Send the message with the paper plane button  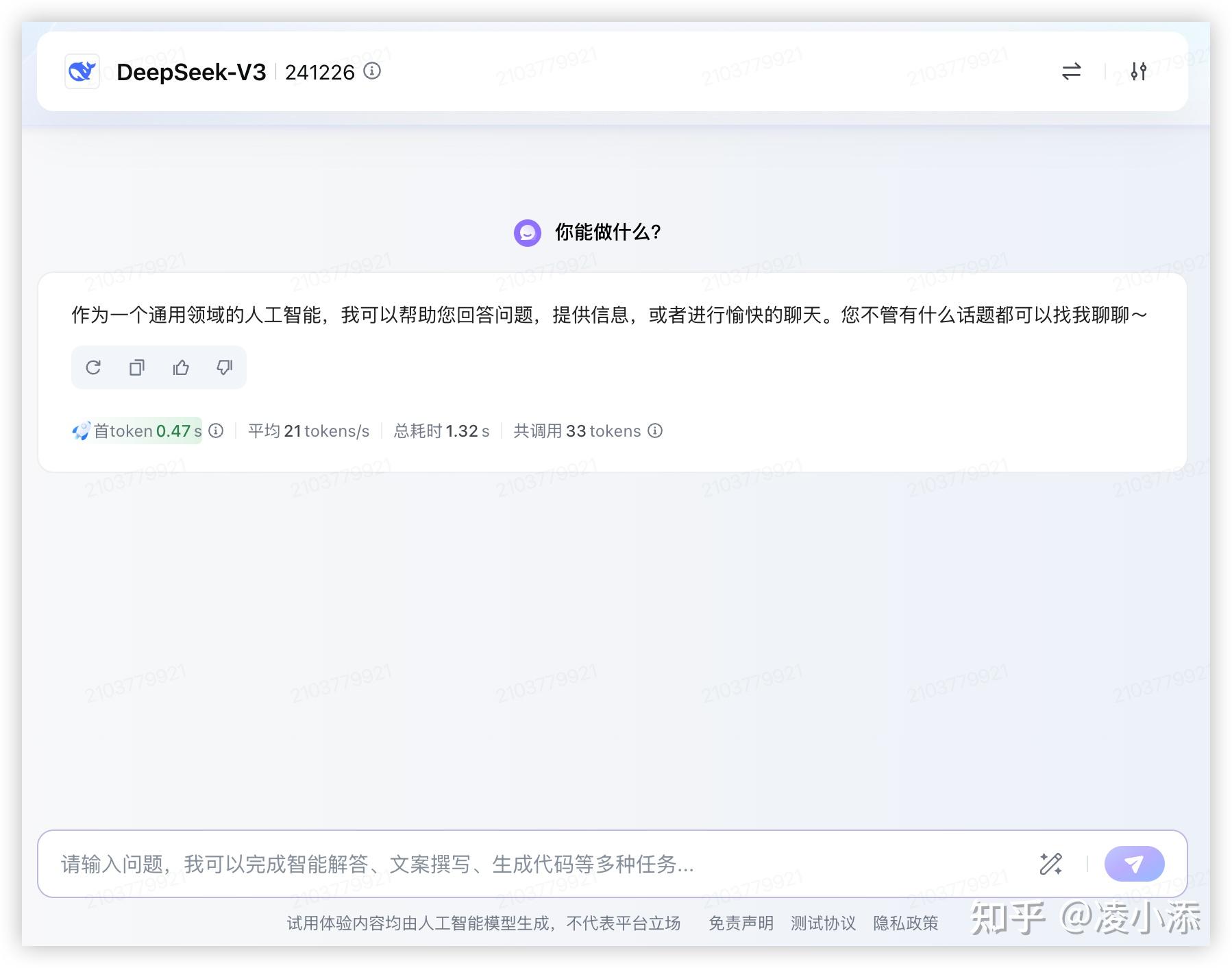1134,864
